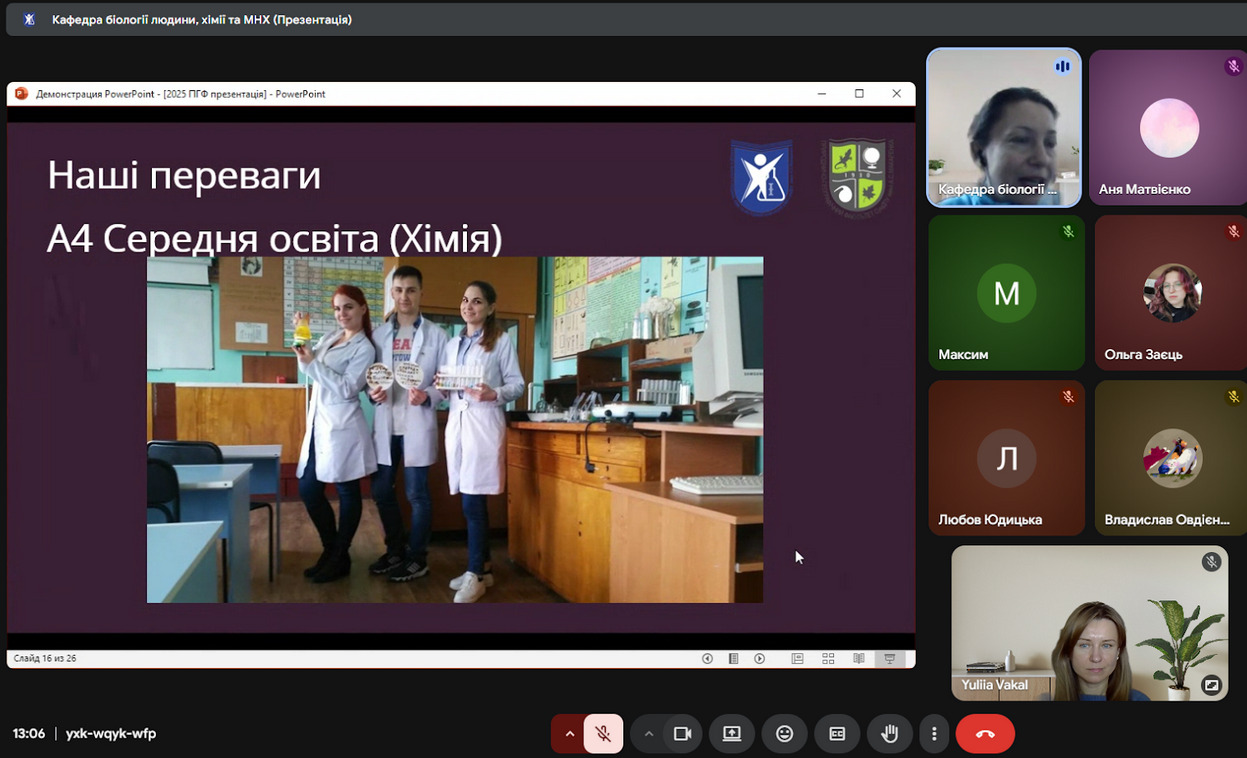The height and width of the screenshot is (758, 1247).
Task: Toggle the camera on or off
Action: click(683, 734)
